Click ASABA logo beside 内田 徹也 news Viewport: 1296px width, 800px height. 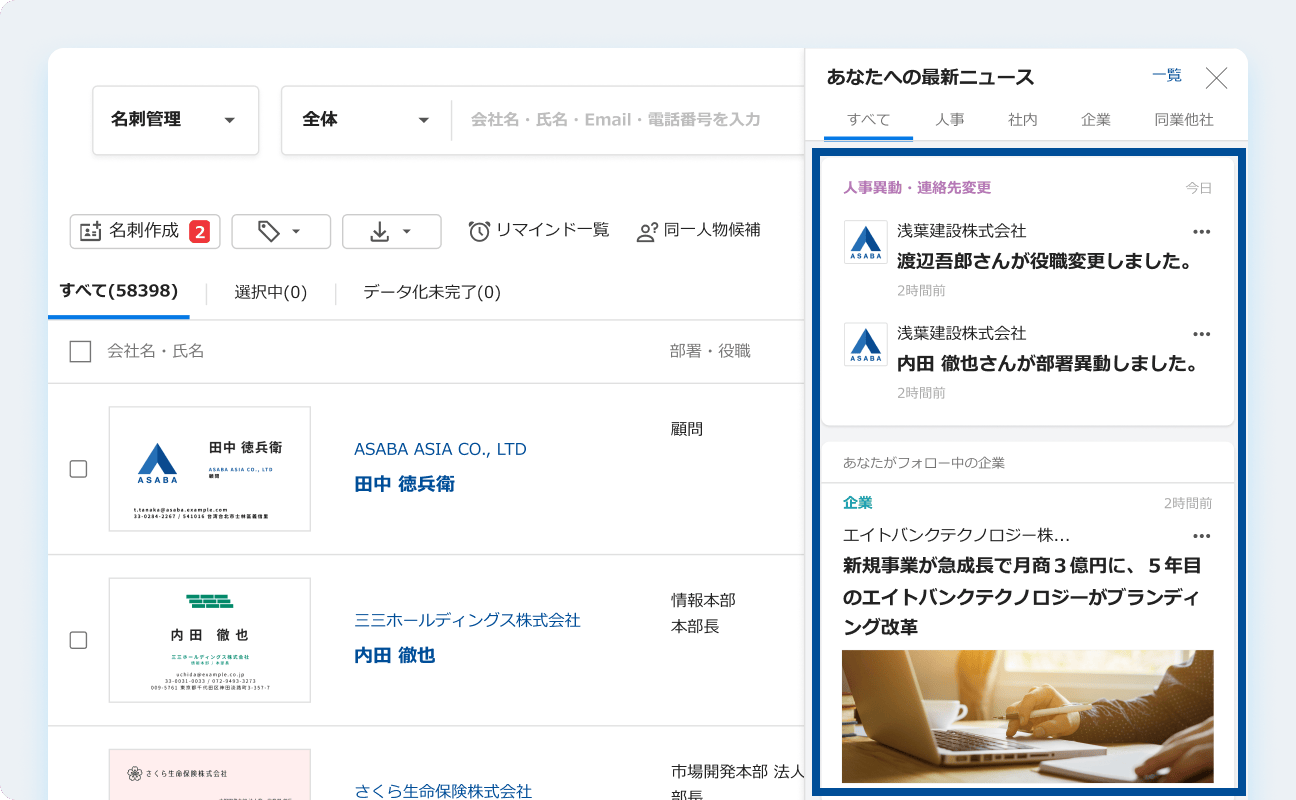click(865, 344)
